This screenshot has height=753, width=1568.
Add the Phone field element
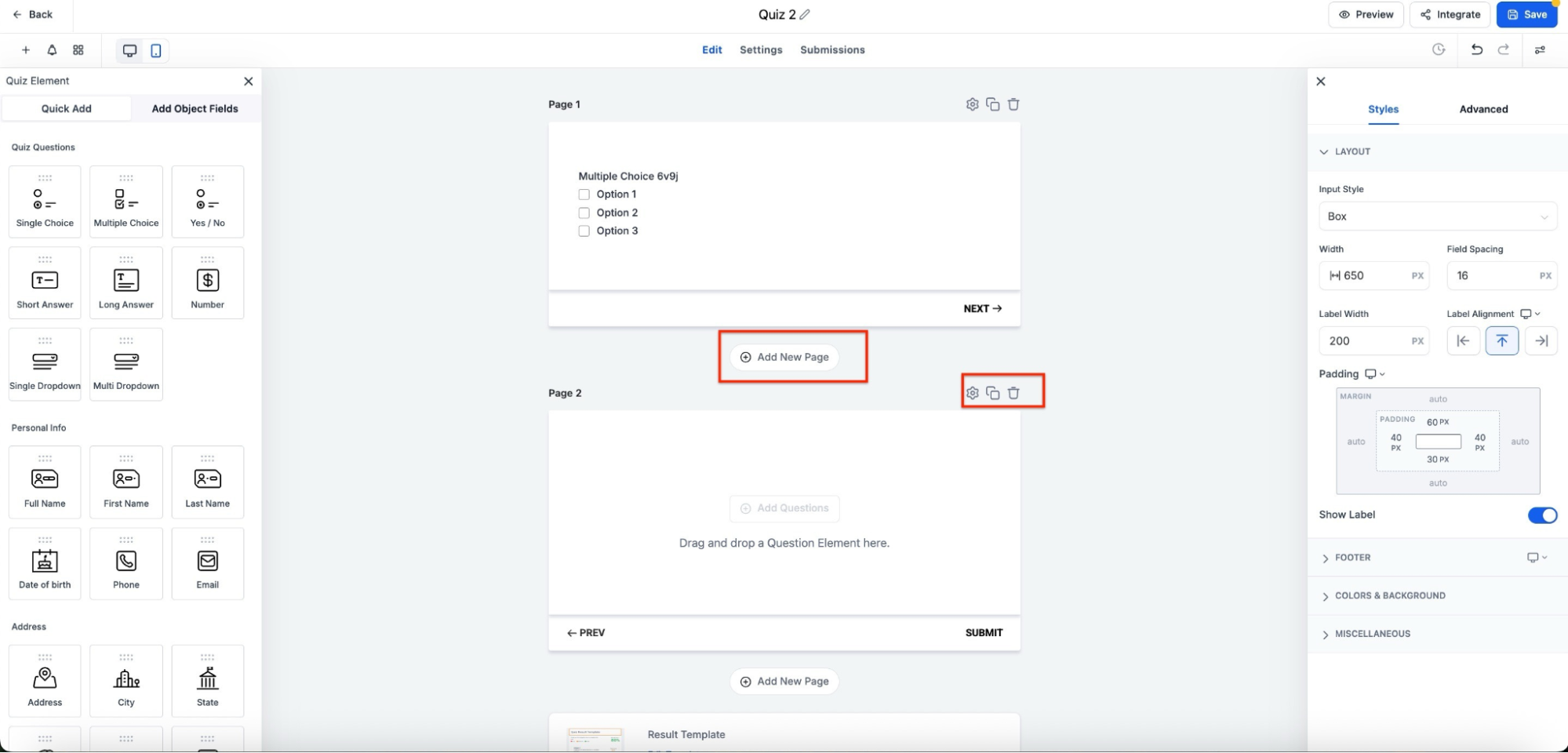126,564
